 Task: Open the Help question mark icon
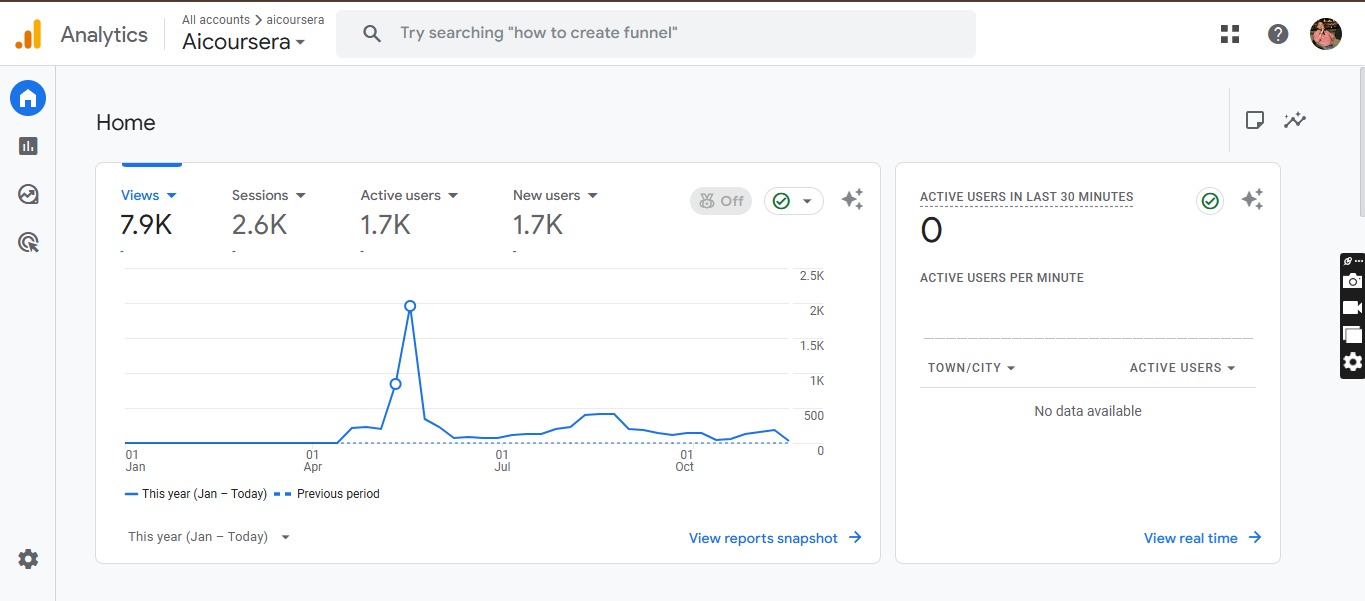pos(1278,34)
